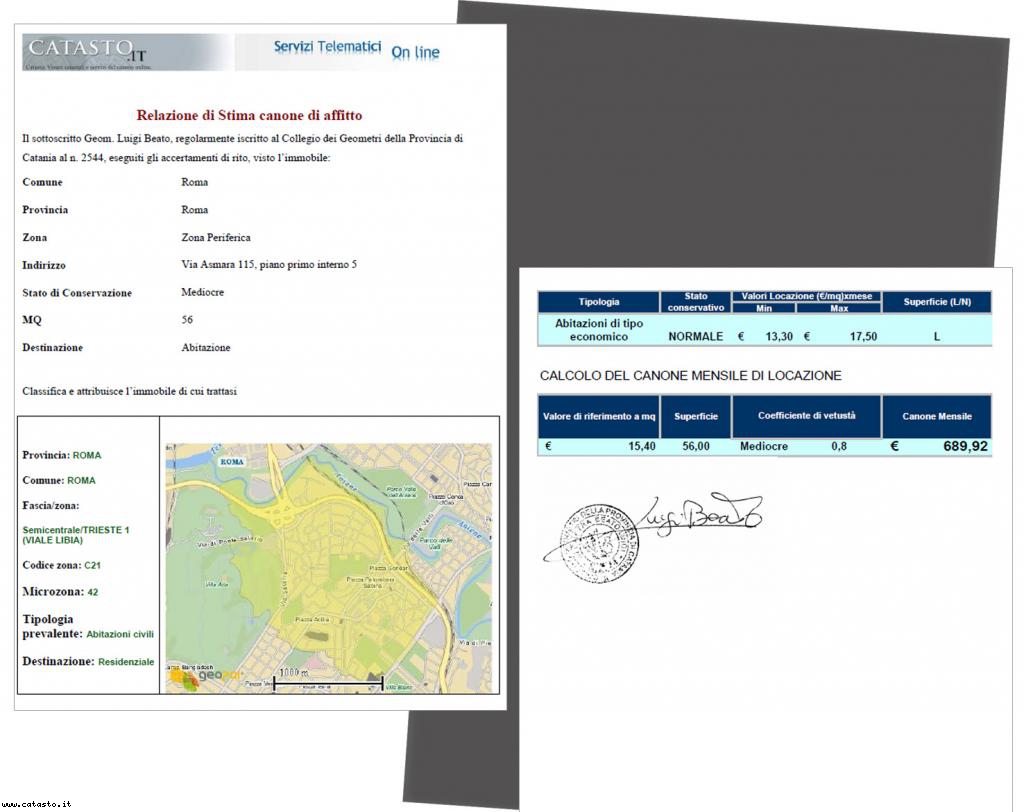Click the 689,92 canone mensile value
1024x812 pixels.
tap(964, 446)
